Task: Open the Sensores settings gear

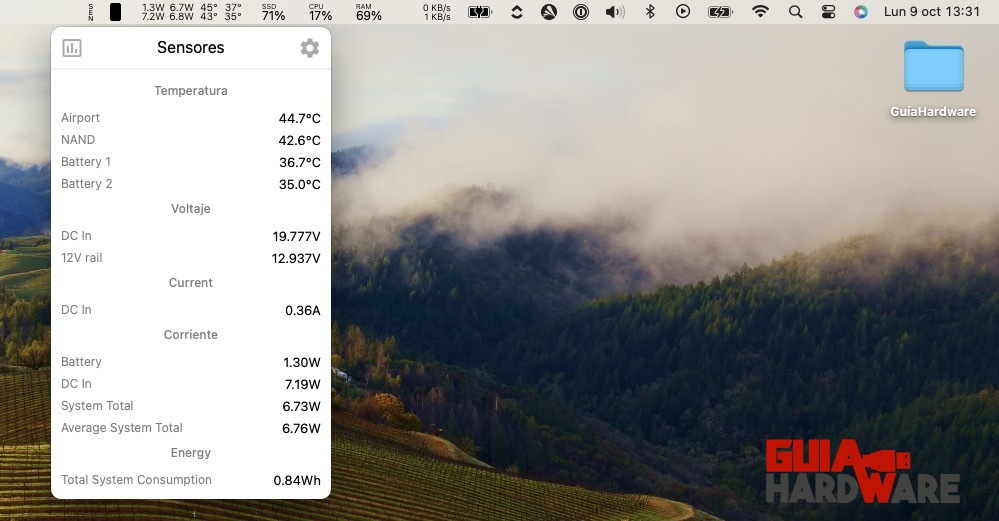Action: coord(310,48)
